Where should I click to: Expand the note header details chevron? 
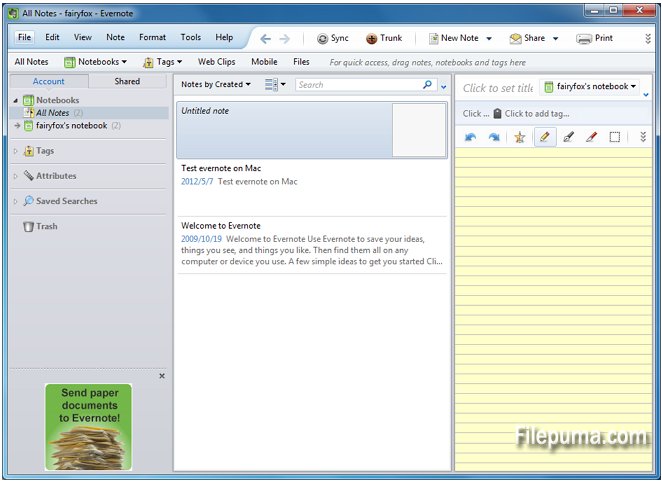[646, 95]
